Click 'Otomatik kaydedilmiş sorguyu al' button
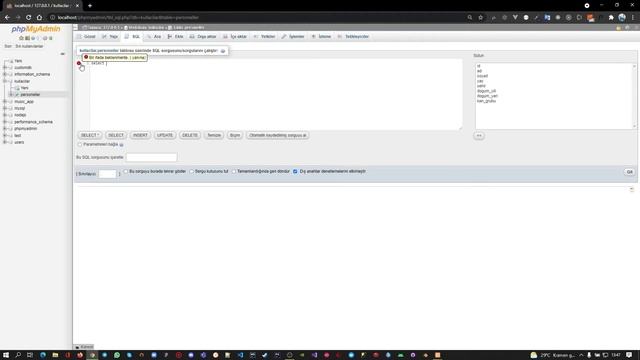The width and height of the screenshot is (640, 360). click(278, 136)
